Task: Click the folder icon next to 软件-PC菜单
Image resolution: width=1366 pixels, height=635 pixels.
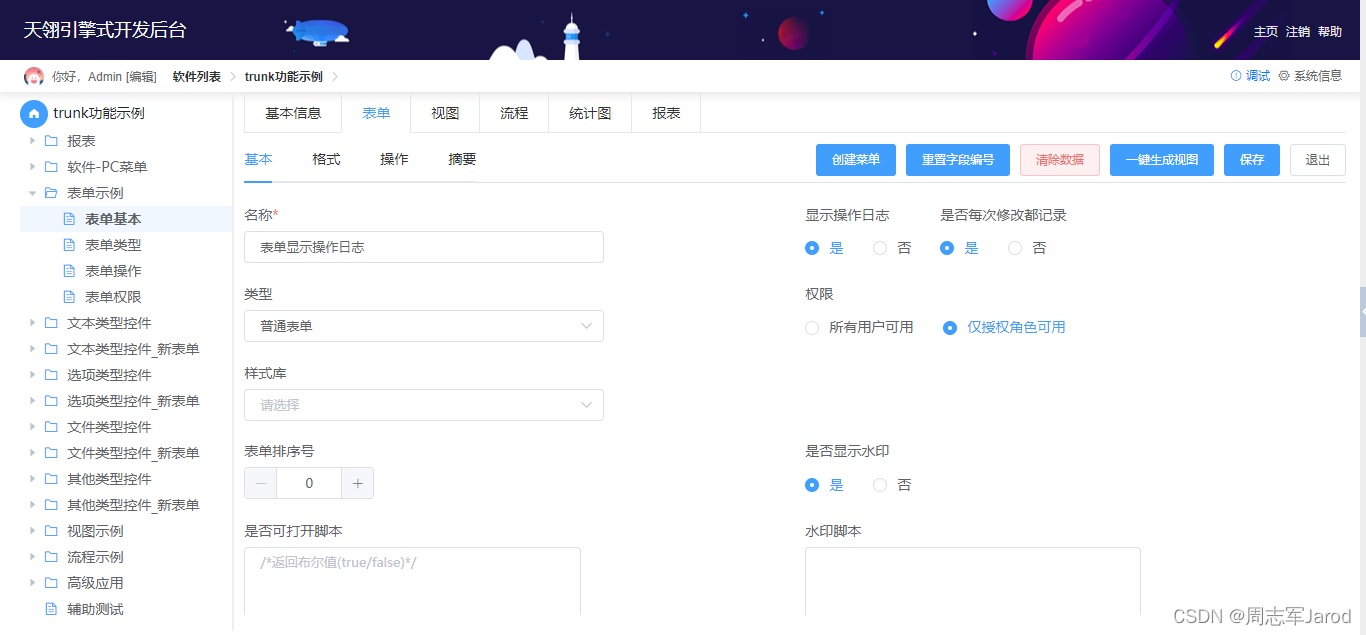Action: [x=51, y=167]
